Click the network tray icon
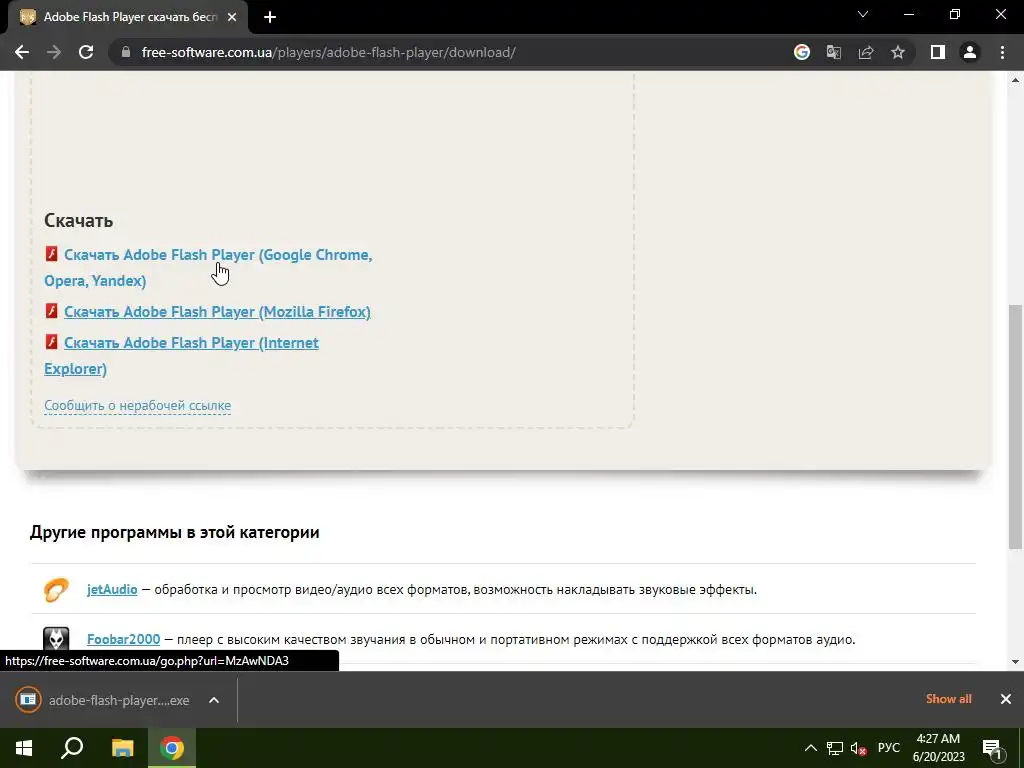Image resolution: width=1024 pixels, height=768 pixels. click(x=835, y=748)
